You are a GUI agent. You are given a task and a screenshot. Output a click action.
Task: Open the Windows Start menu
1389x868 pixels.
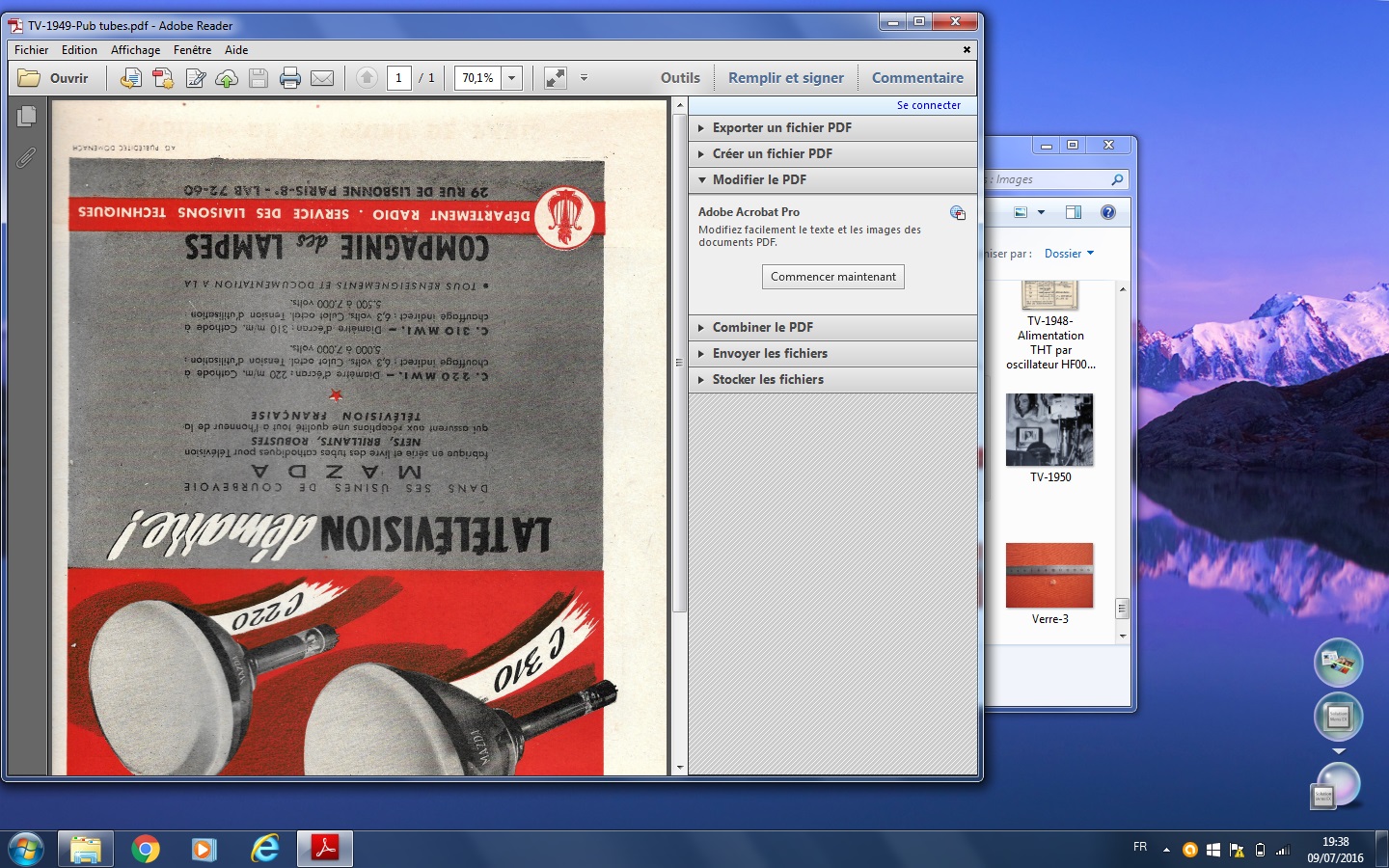pyautogui.click(x=26, y=850)
